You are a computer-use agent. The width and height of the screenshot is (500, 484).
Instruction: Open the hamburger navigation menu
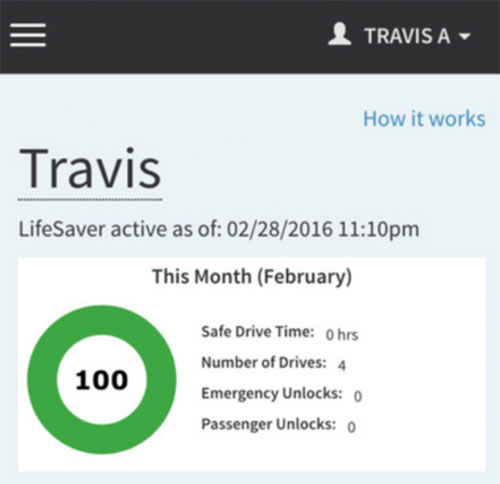(x=28, y=35)
